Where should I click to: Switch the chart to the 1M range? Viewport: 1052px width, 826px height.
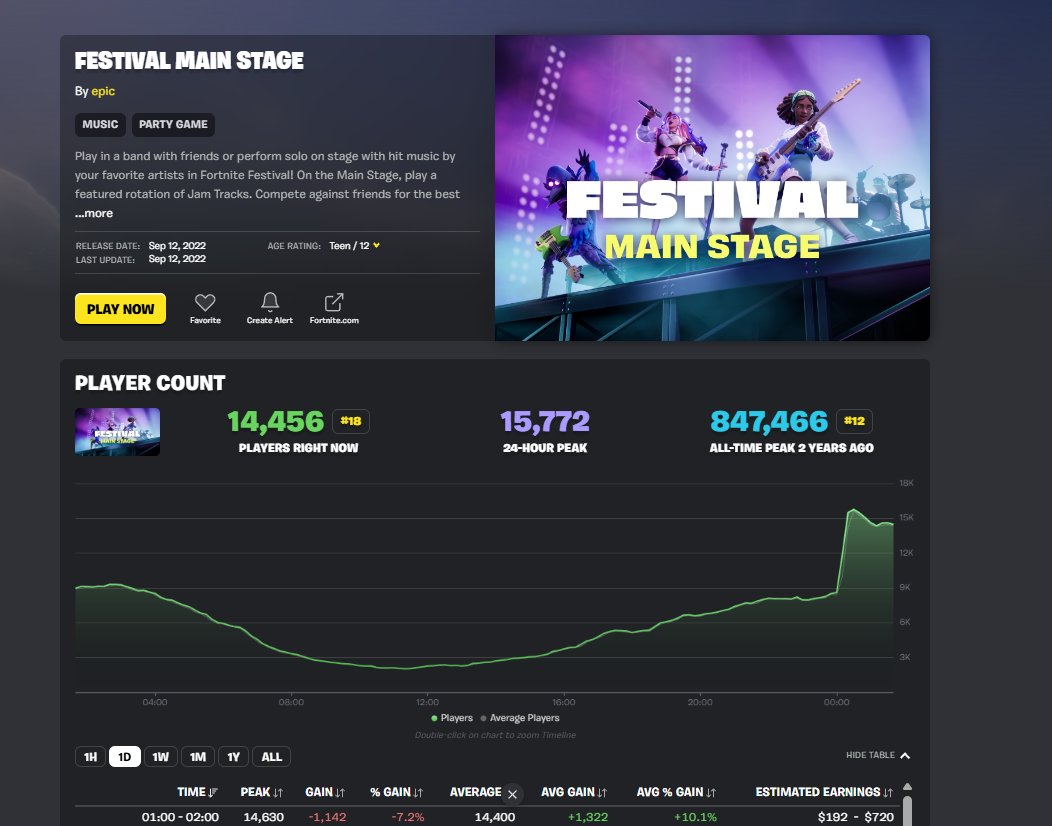pyautogui.click(x=197, y=757)
